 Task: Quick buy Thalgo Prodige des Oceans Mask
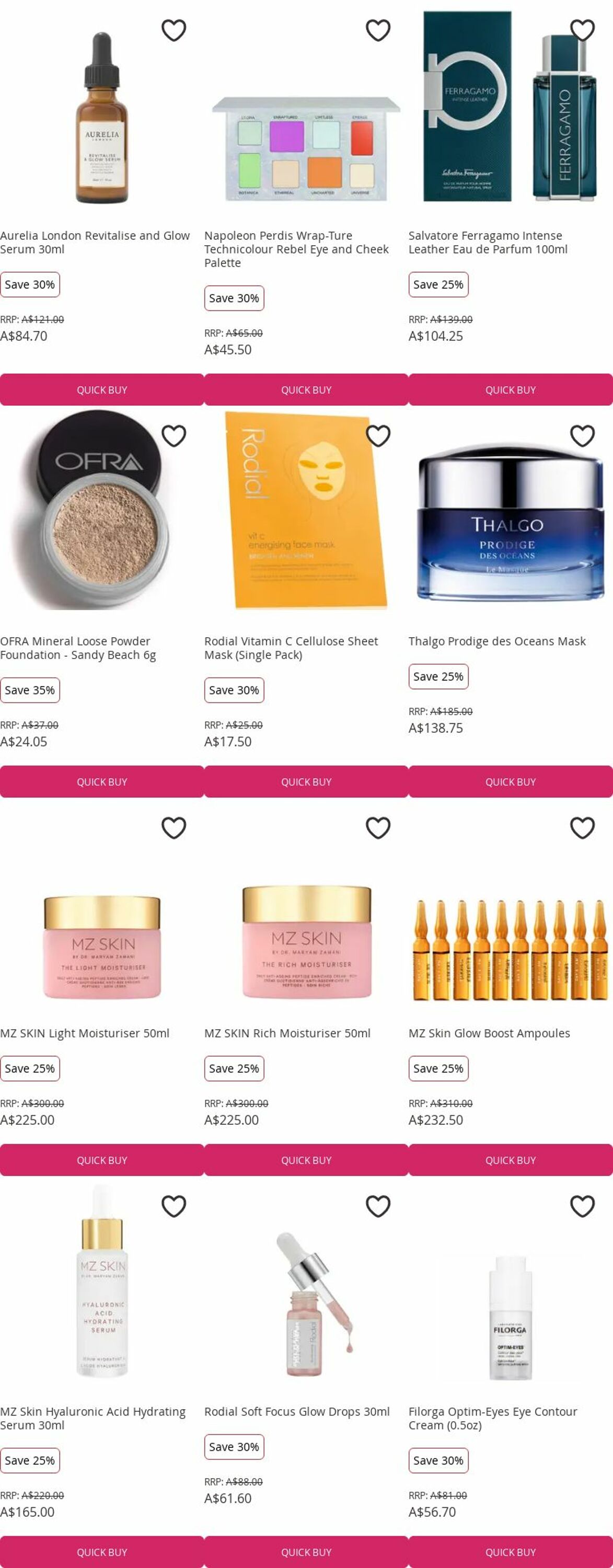click(x=511, y=781)
